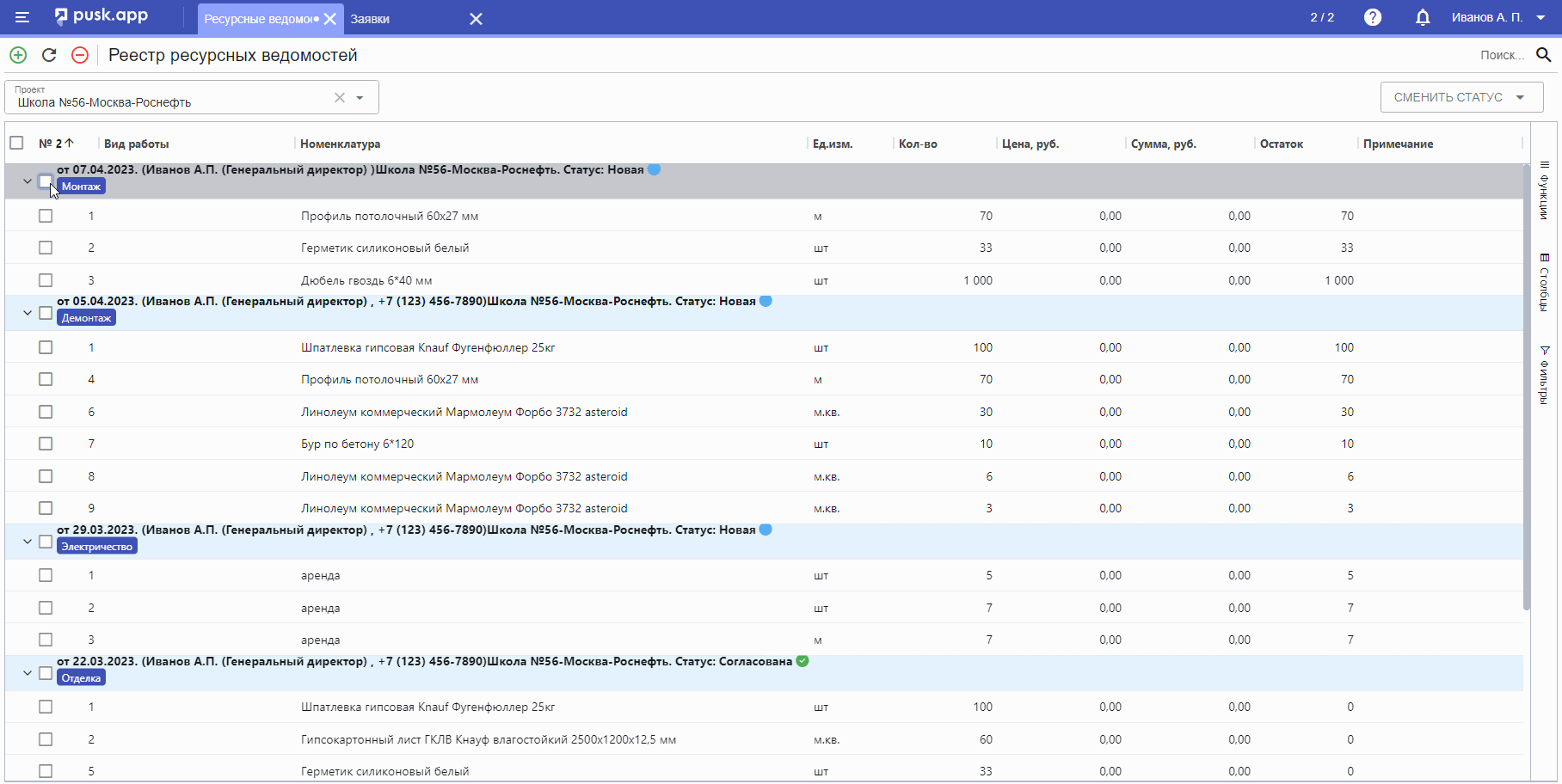This screenshot has width=1562, height=784.
Task: Click into the Поиск search field
Action: pyautogui.click(x=1502, y=55)
